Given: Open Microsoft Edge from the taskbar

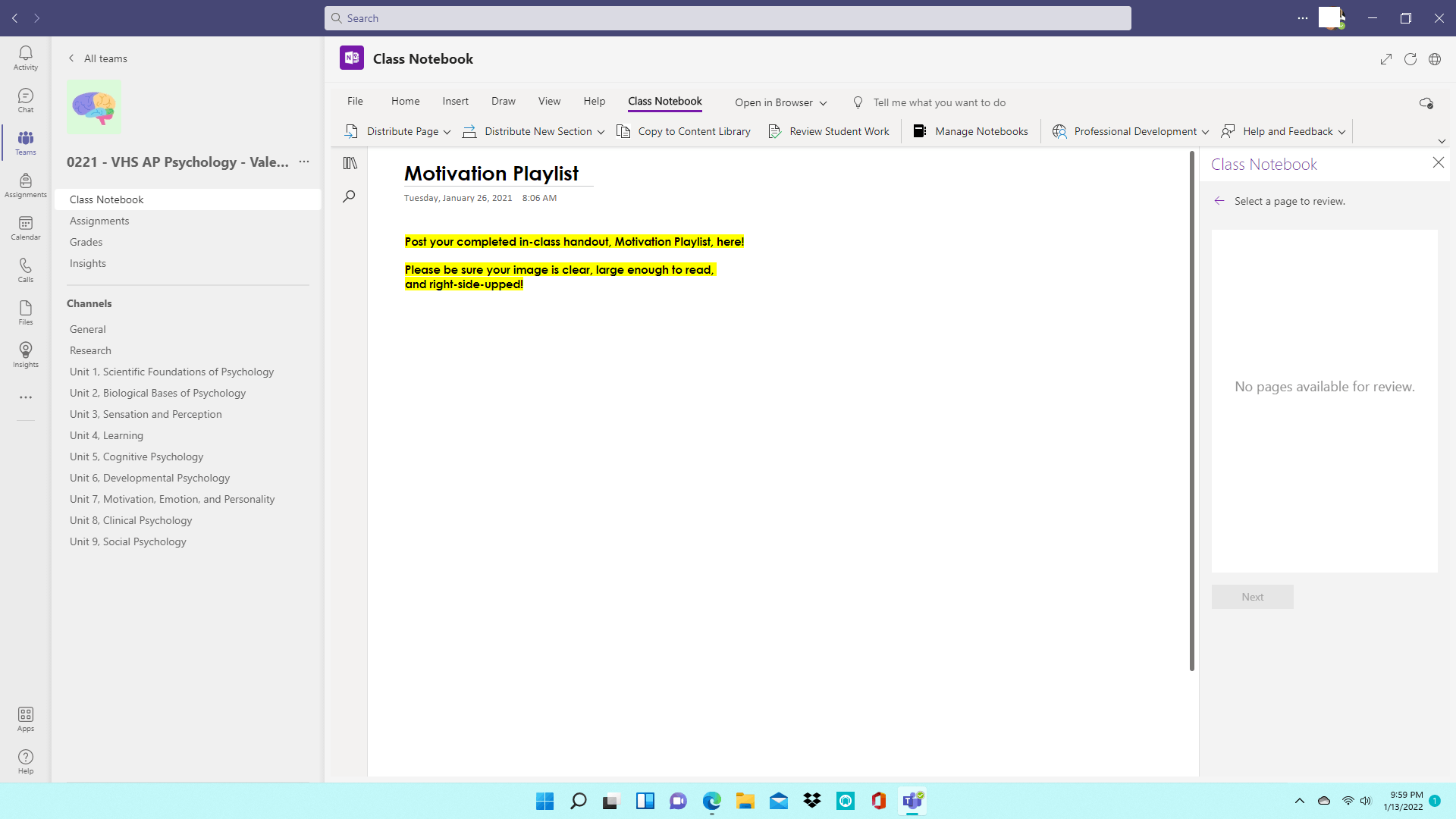Looking at the screenshot, I should pyautogui.click(x=711, y=801).
